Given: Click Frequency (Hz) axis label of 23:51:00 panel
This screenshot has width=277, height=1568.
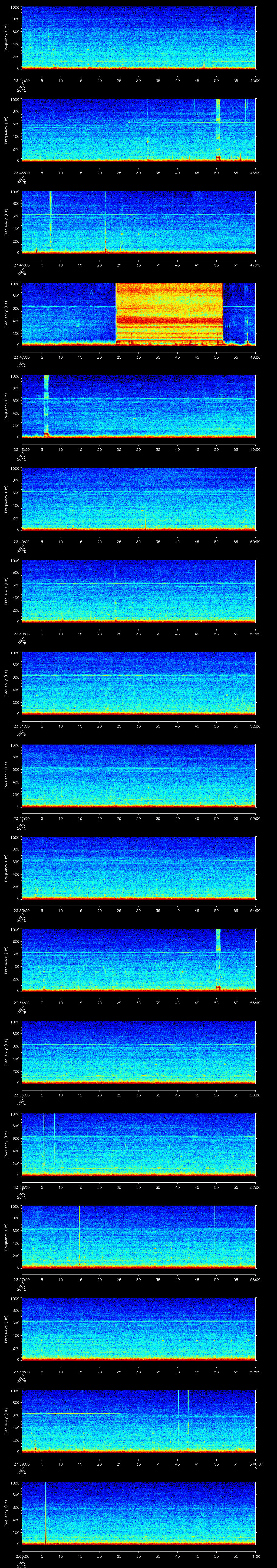Looking at the screenshot, I should (x=6, y=683).
